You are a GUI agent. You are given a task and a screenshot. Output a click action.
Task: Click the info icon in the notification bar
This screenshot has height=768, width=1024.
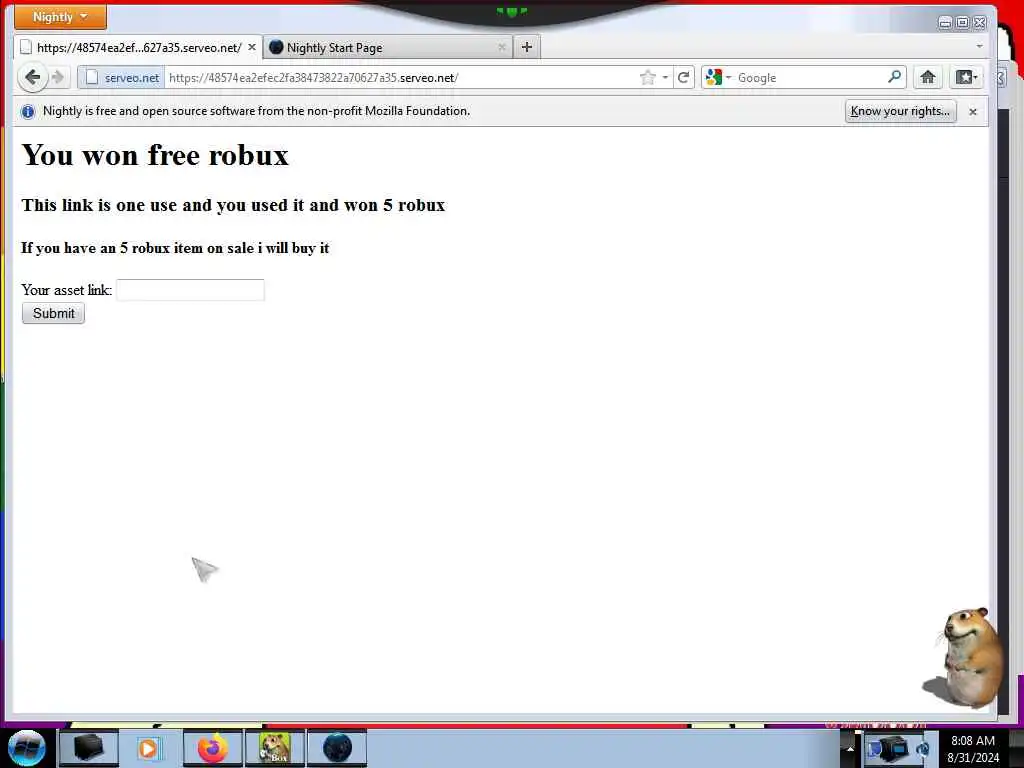[27, 112]
